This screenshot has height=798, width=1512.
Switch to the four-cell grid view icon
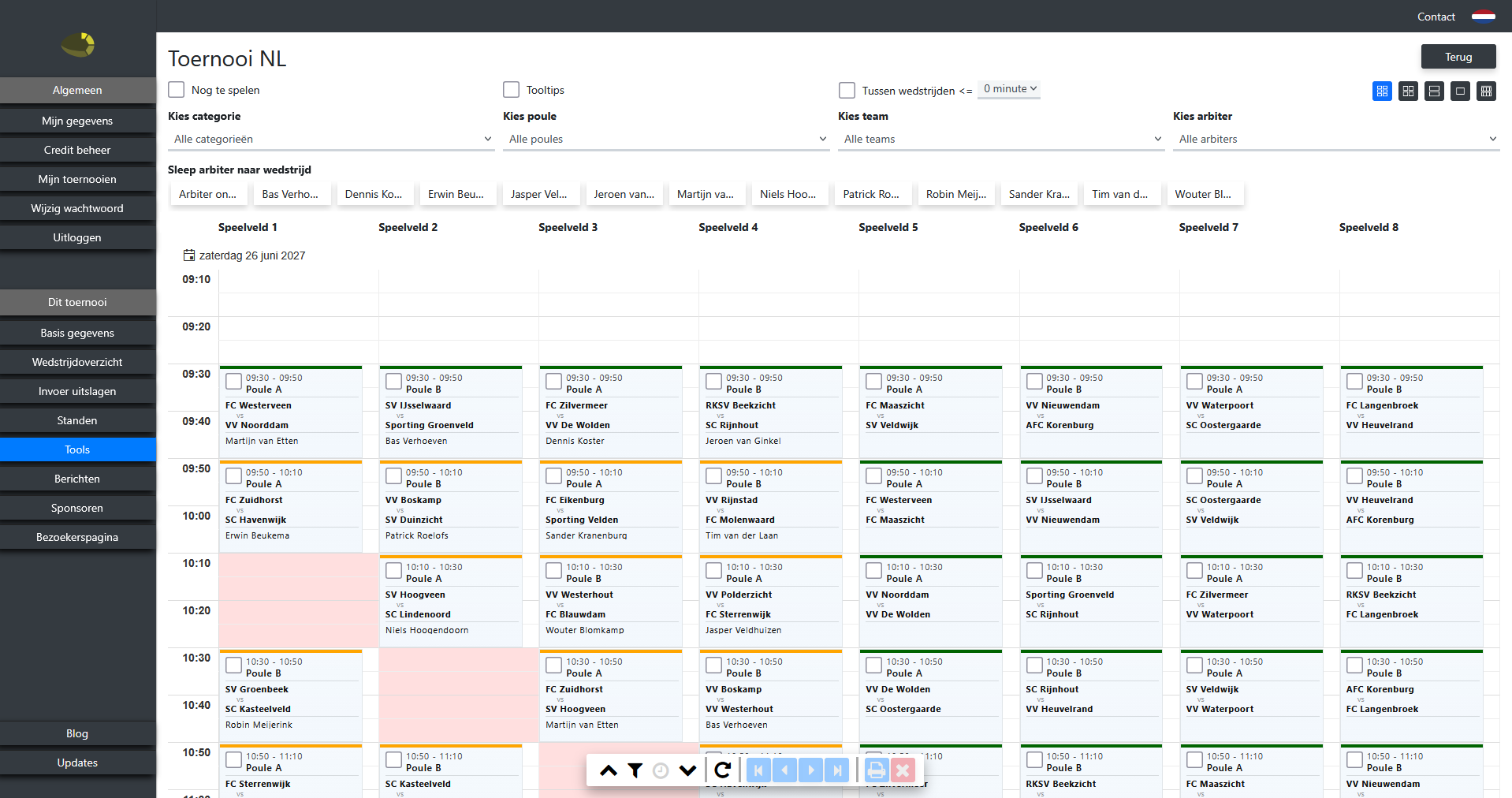pyautogui.click(x=1408, y=91)
